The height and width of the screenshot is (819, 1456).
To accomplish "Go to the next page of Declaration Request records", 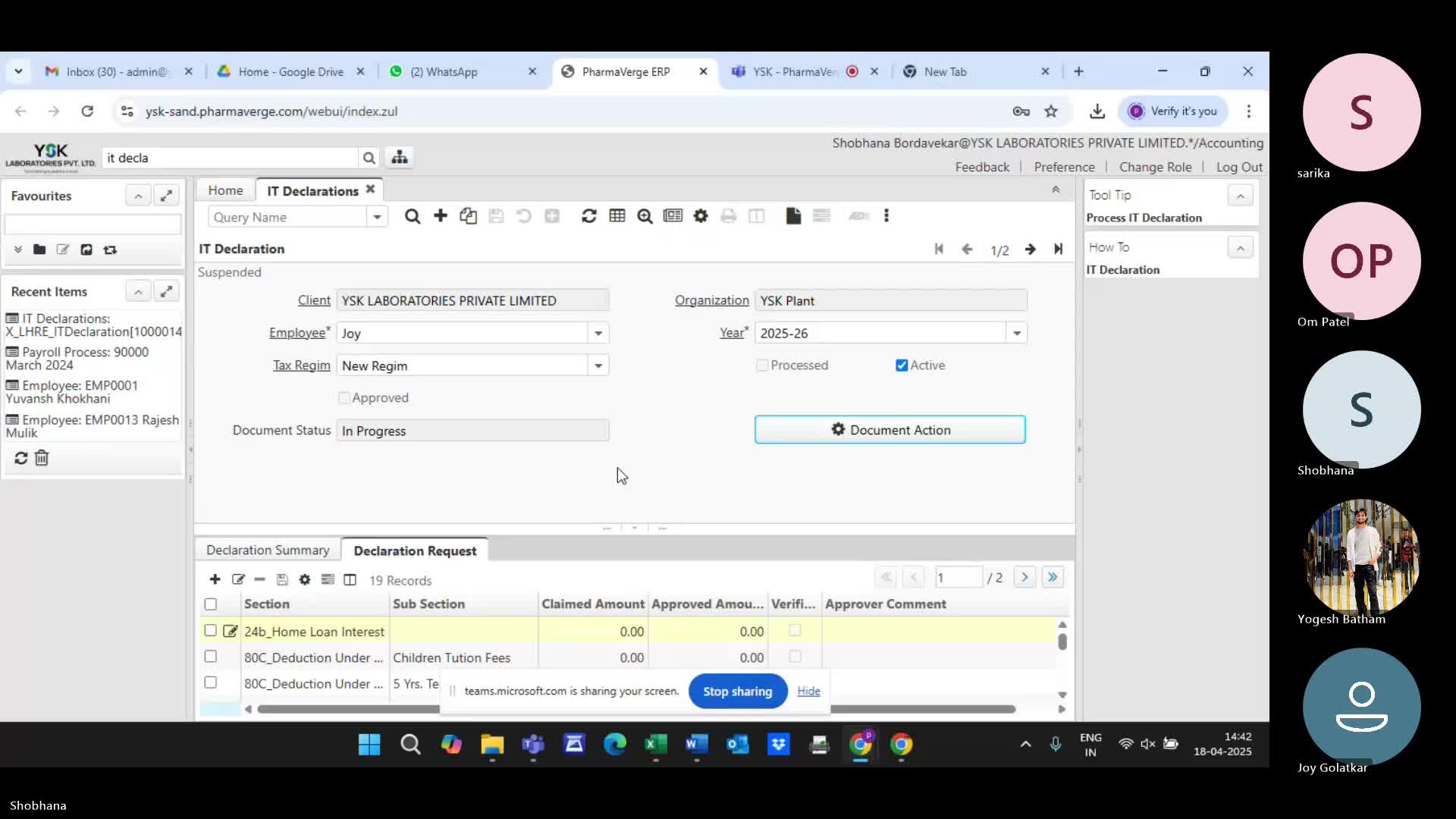I will point(1025,577).
